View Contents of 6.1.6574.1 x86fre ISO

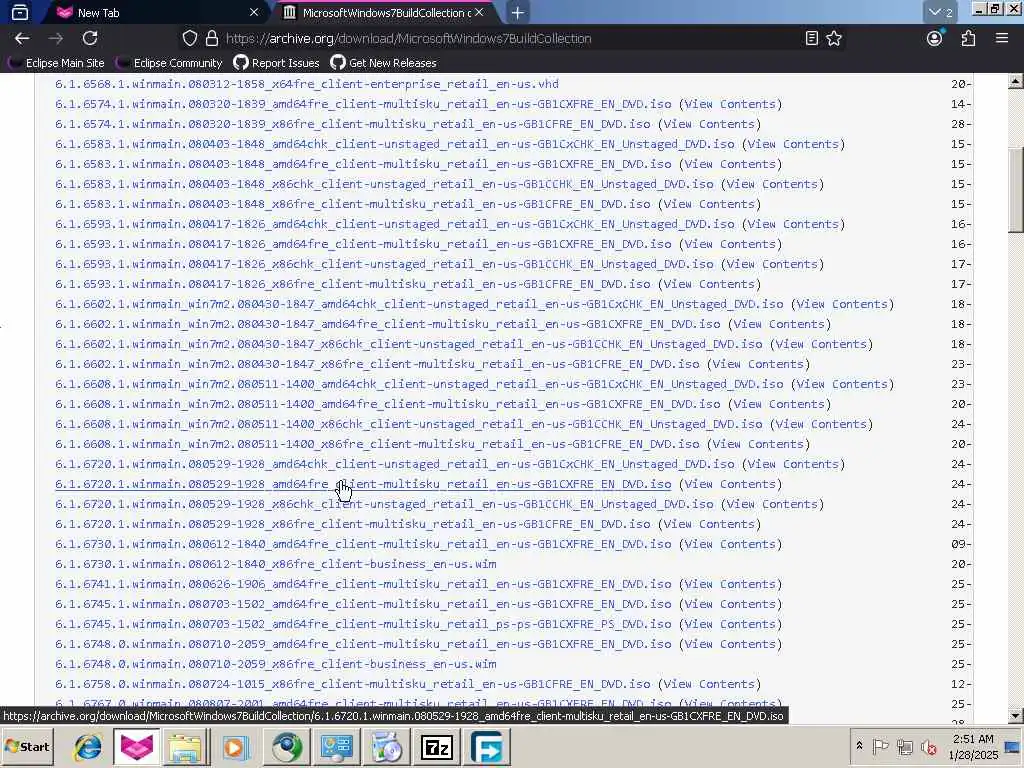pos(709,124)
